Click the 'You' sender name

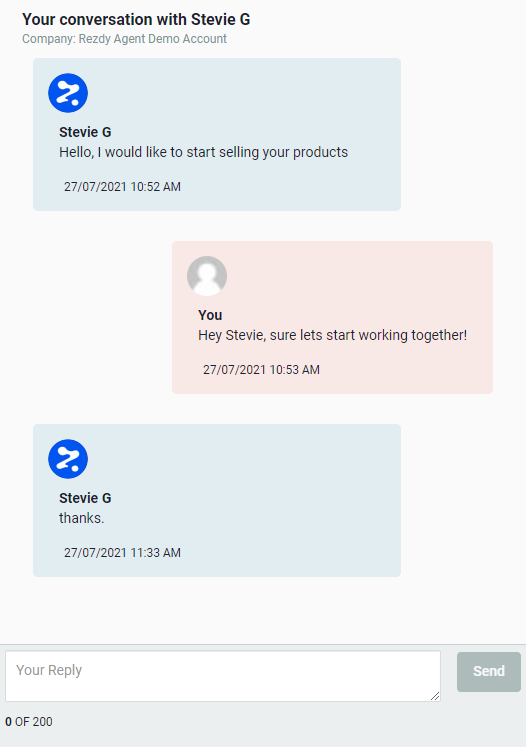tap(210, 315)
